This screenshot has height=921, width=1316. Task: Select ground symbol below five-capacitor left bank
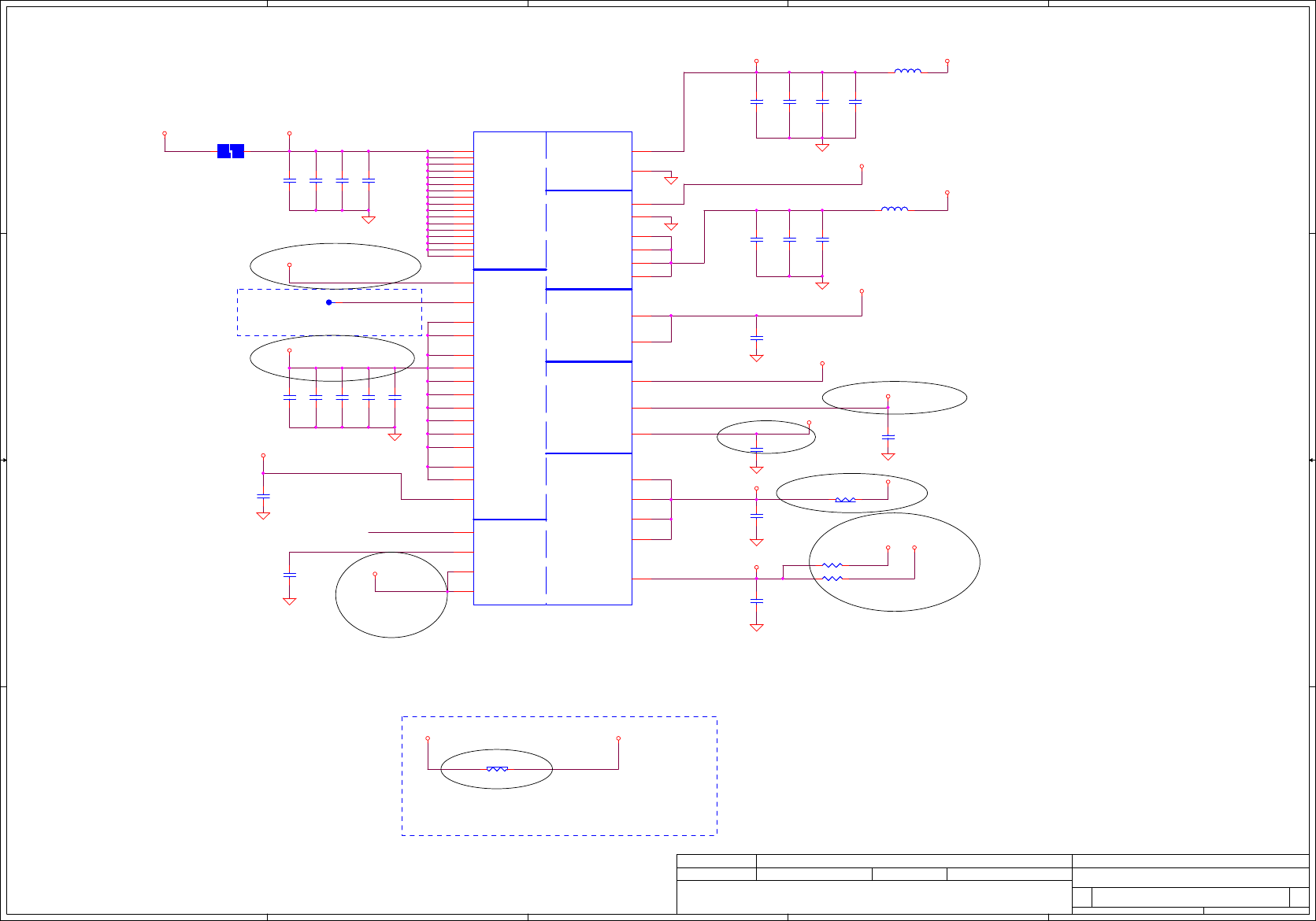coord(395,437)
